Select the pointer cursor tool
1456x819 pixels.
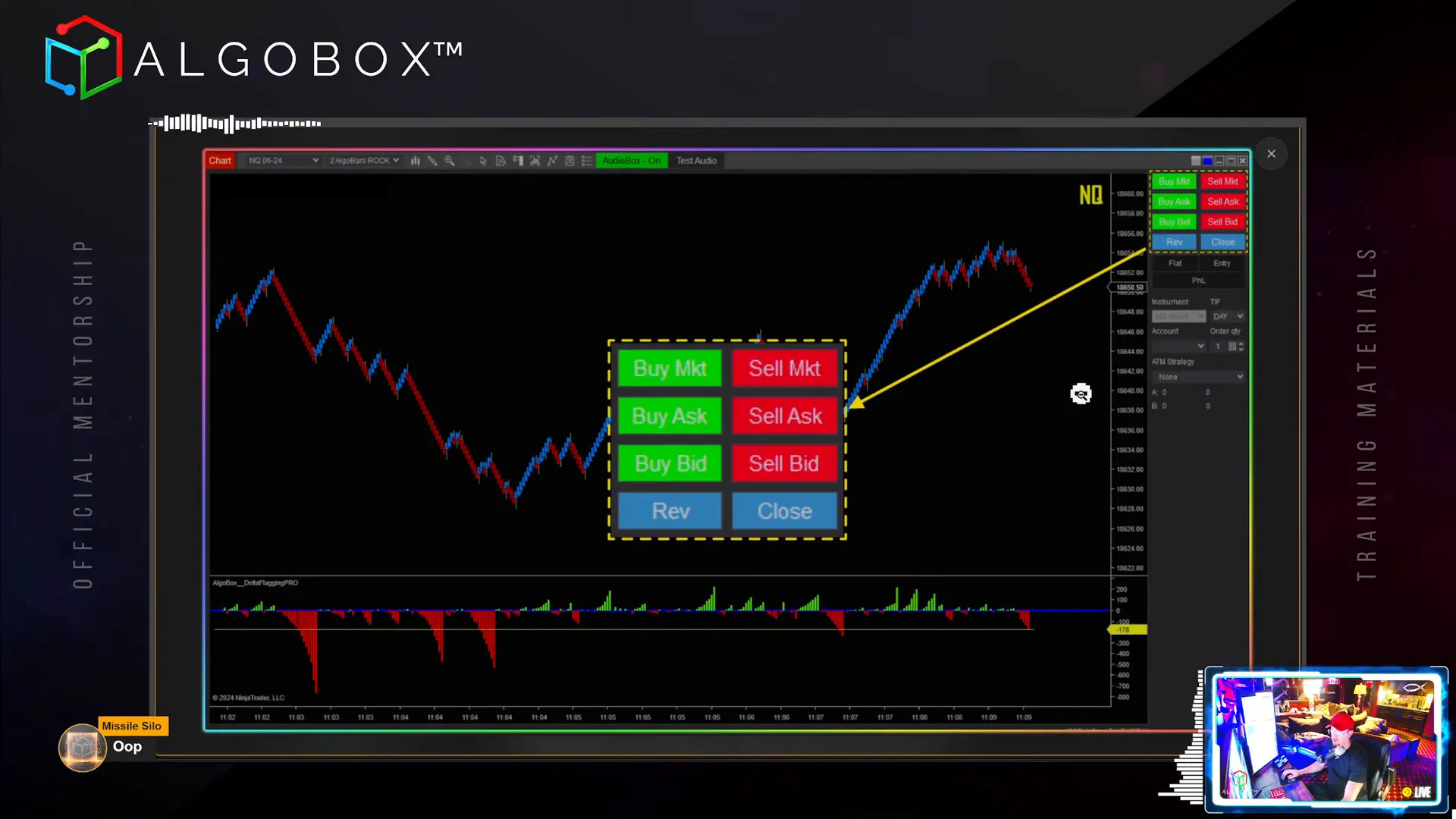point(483,161)
